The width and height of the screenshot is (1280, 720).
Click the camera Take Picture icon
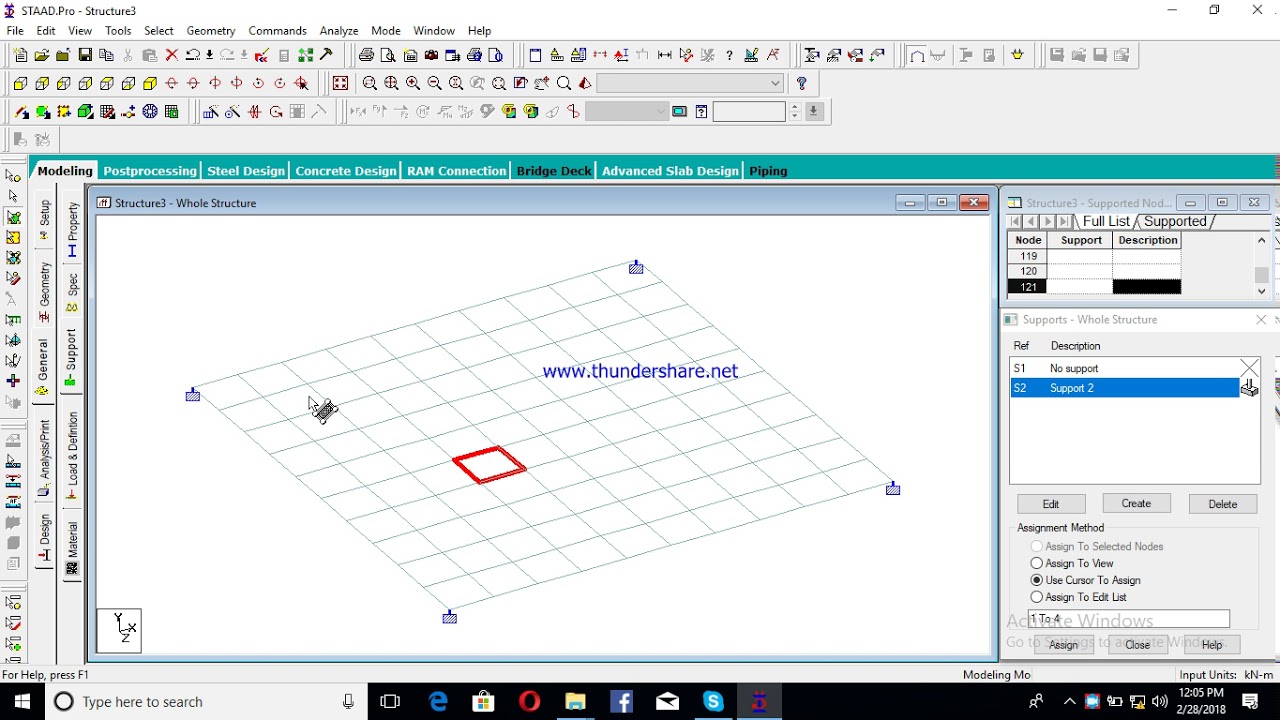click(x=431, y=56)
